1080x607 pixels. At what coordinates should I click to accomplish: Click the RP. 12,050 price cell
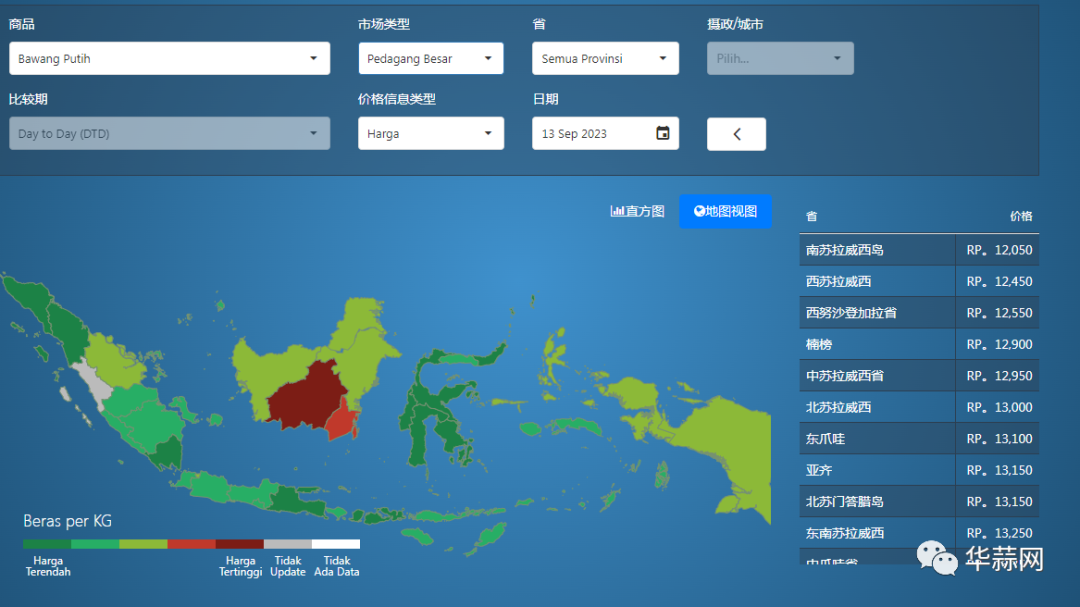pyautogui.click(x=998, y=250)
